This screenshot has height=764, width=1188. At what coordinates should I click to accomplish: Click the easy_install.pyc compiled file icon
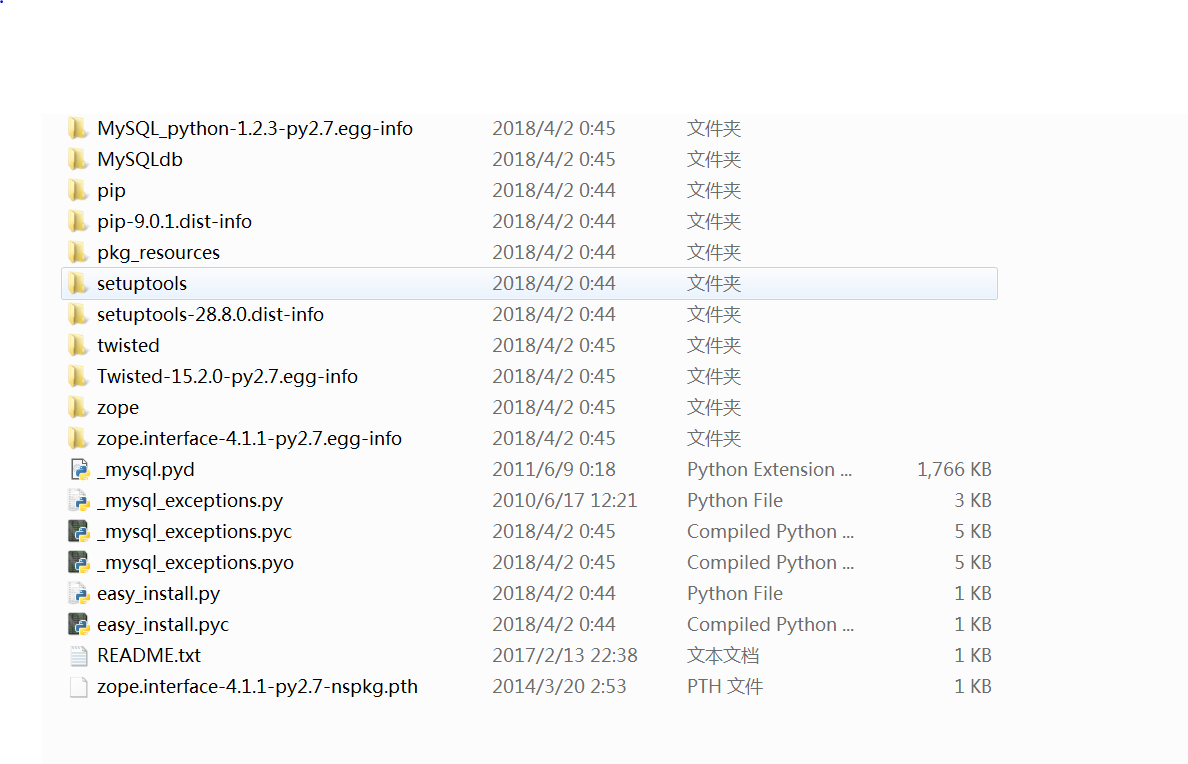[79, 625]
